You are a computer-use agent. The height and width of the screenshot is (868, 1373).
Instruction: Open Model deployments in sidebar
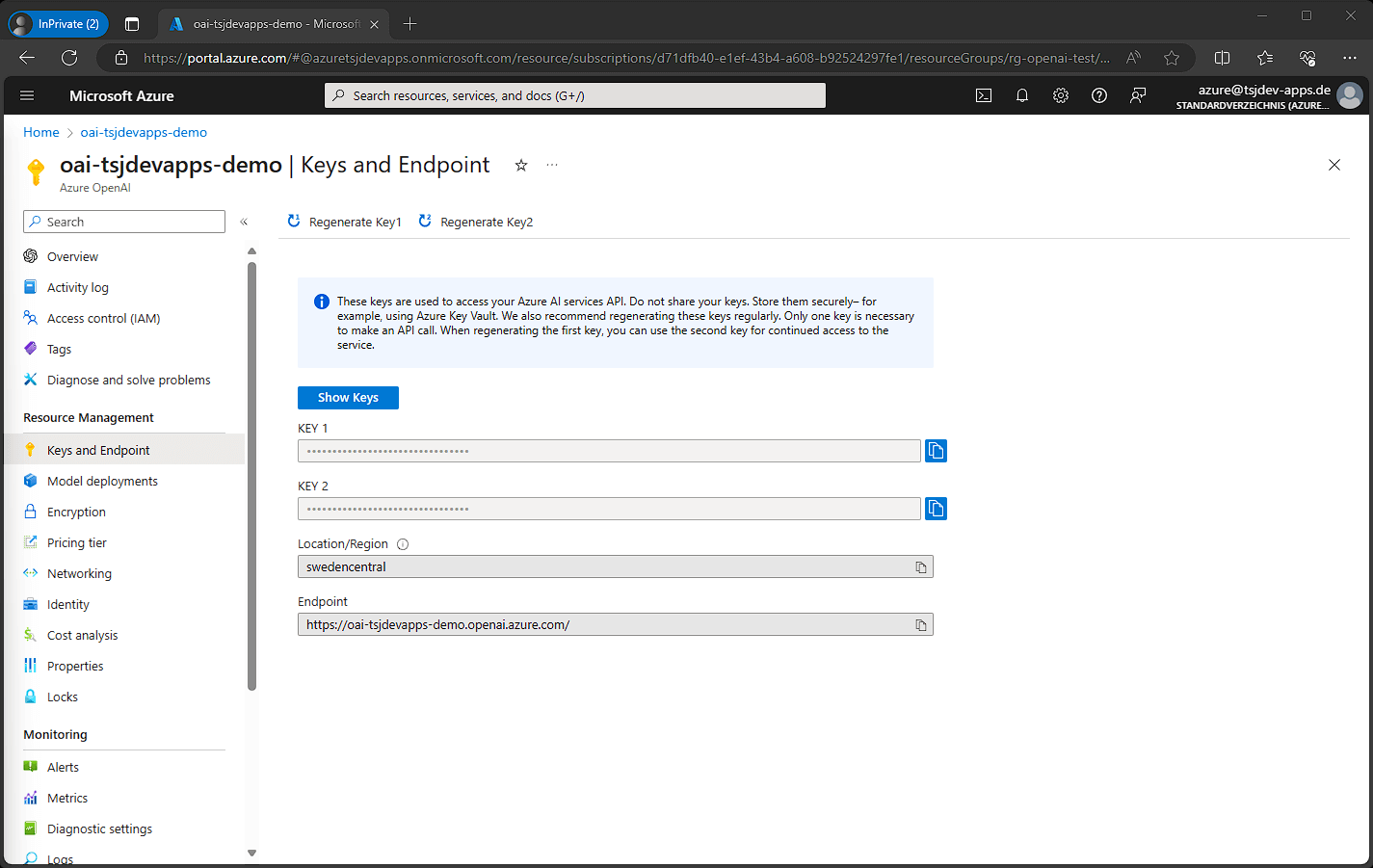(x=102, y=481)
